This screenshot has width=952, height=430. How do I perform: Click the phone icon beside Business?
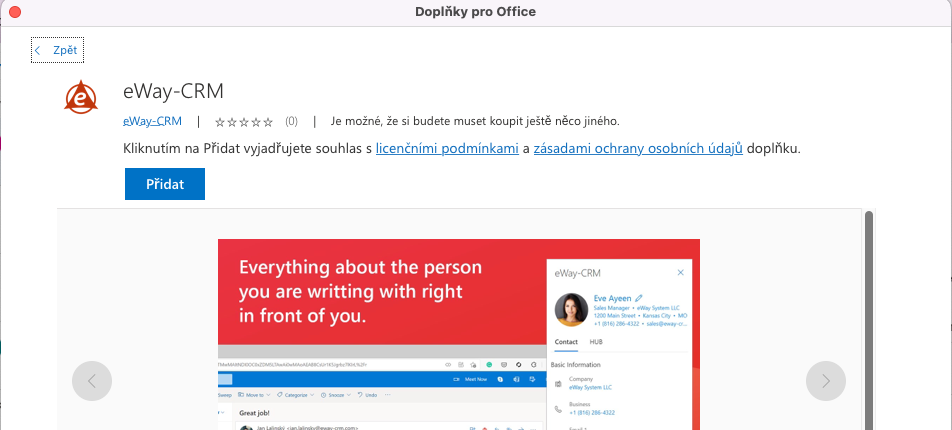(x=558, y=409)
